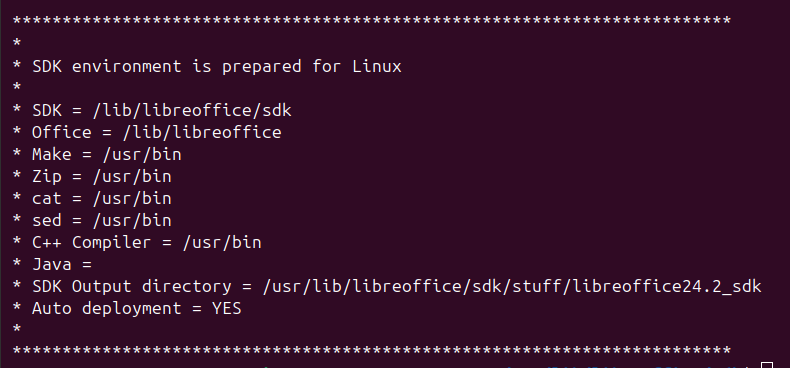Click the Office path /lib/libreoffice
The width and height of the screenshot is (790, 368).
[202, 133]
